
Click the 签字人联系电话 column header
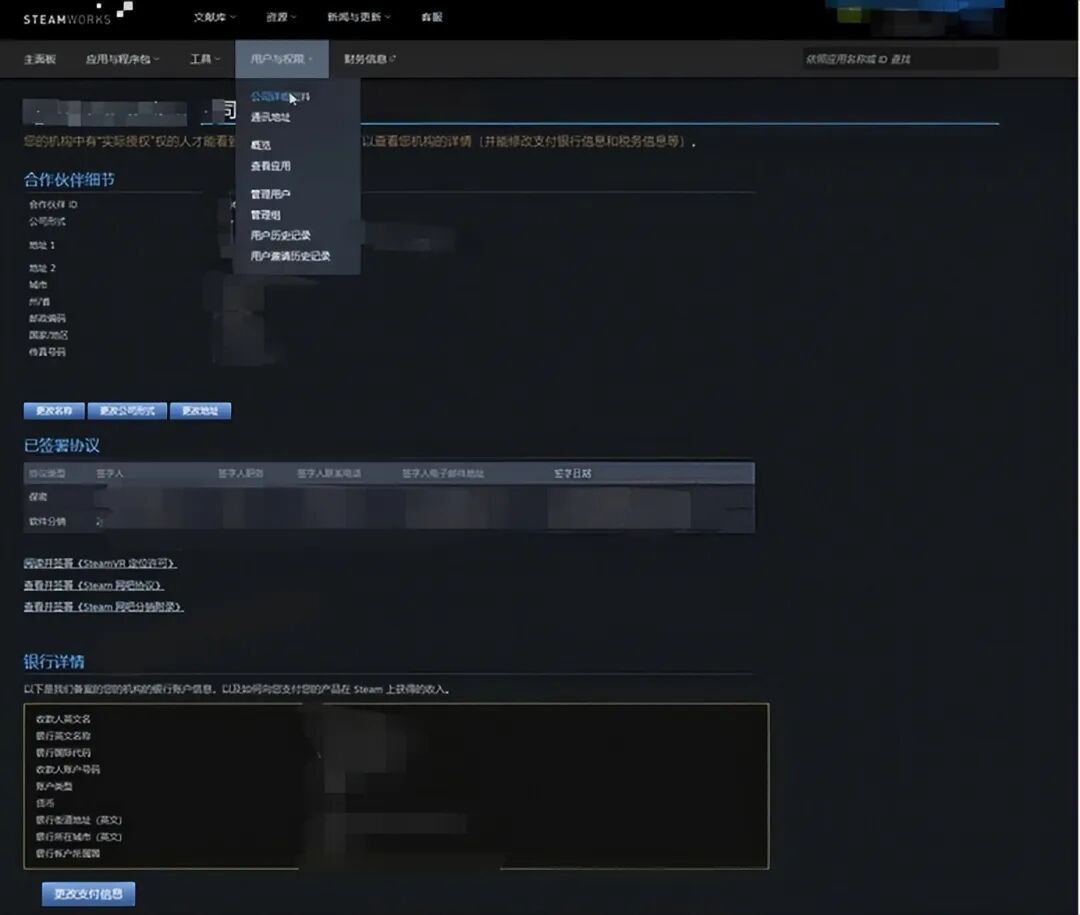329,473
